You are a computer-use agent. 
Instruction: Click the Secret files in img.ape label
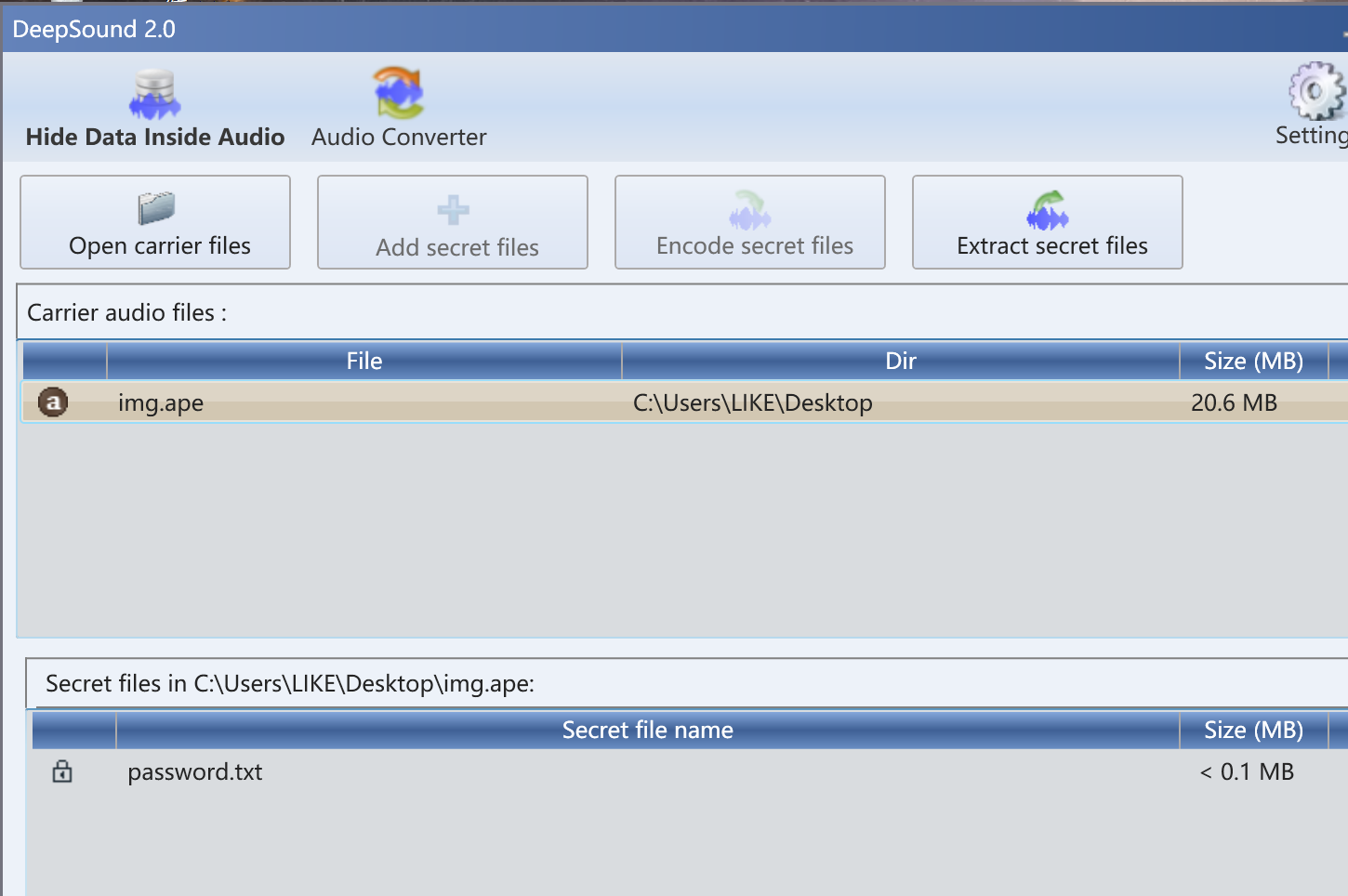[290, 684]
